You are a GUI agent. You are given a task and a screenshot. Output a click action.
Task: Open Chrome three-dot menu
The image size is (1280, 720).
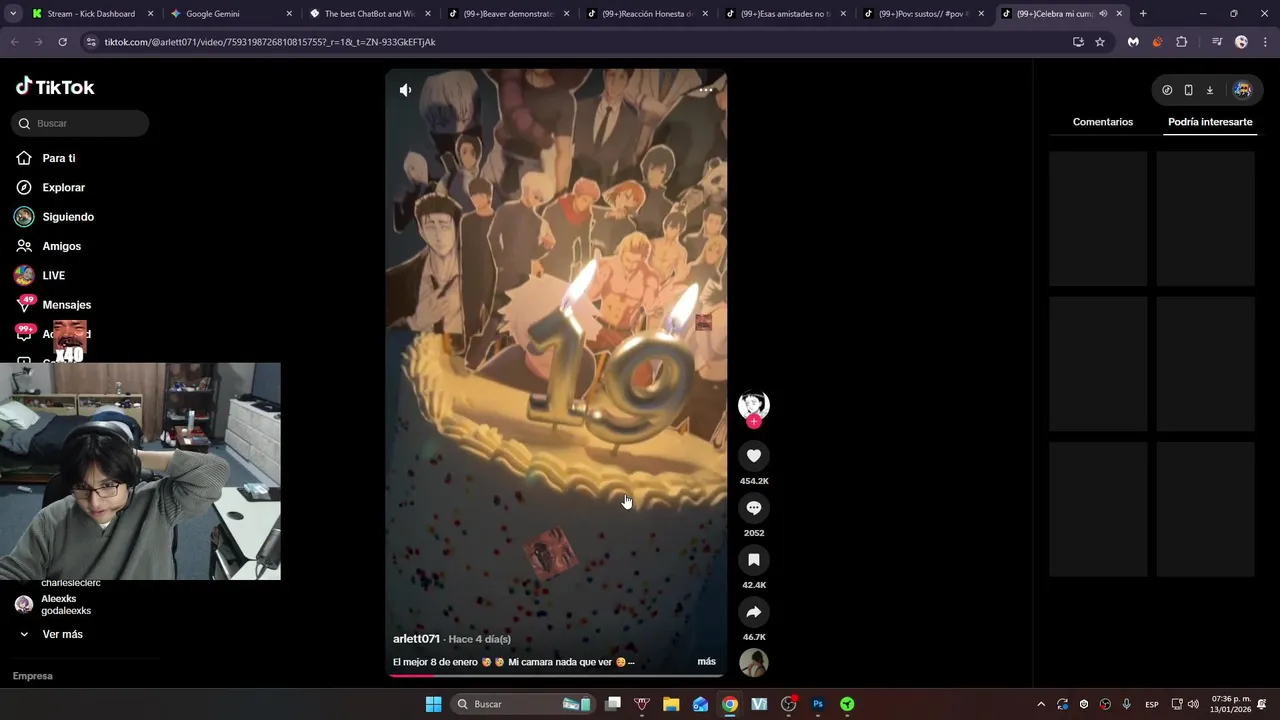(1264, 42)
